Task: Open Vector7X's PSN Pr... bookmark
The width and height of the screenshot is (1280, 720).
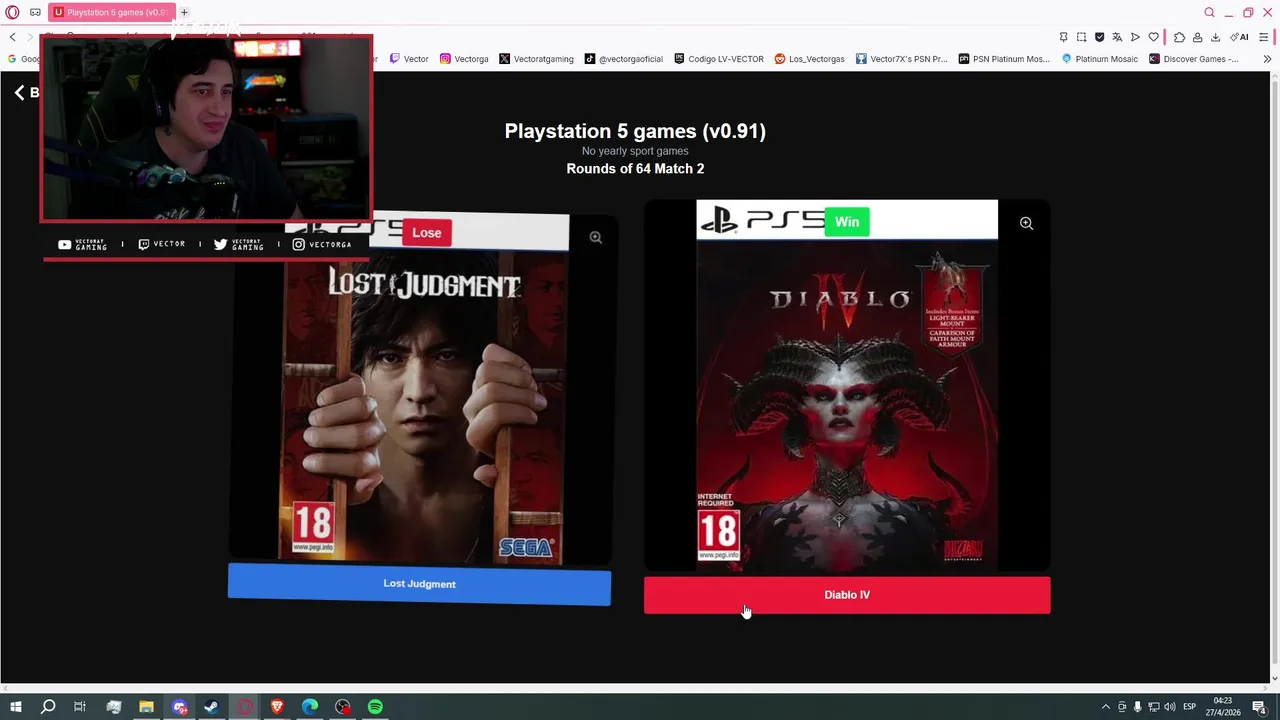Action: tap(901, 59)
